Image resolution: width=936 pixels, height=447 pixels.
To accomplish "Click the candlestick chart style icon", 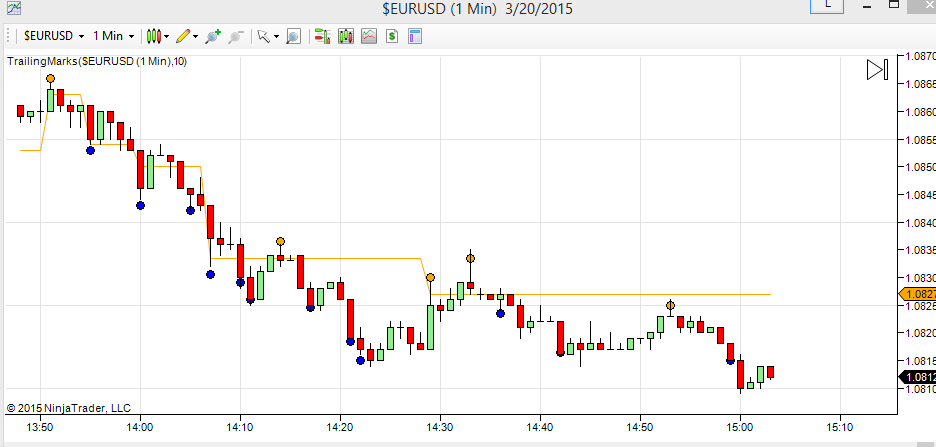I will coord(154,36).
